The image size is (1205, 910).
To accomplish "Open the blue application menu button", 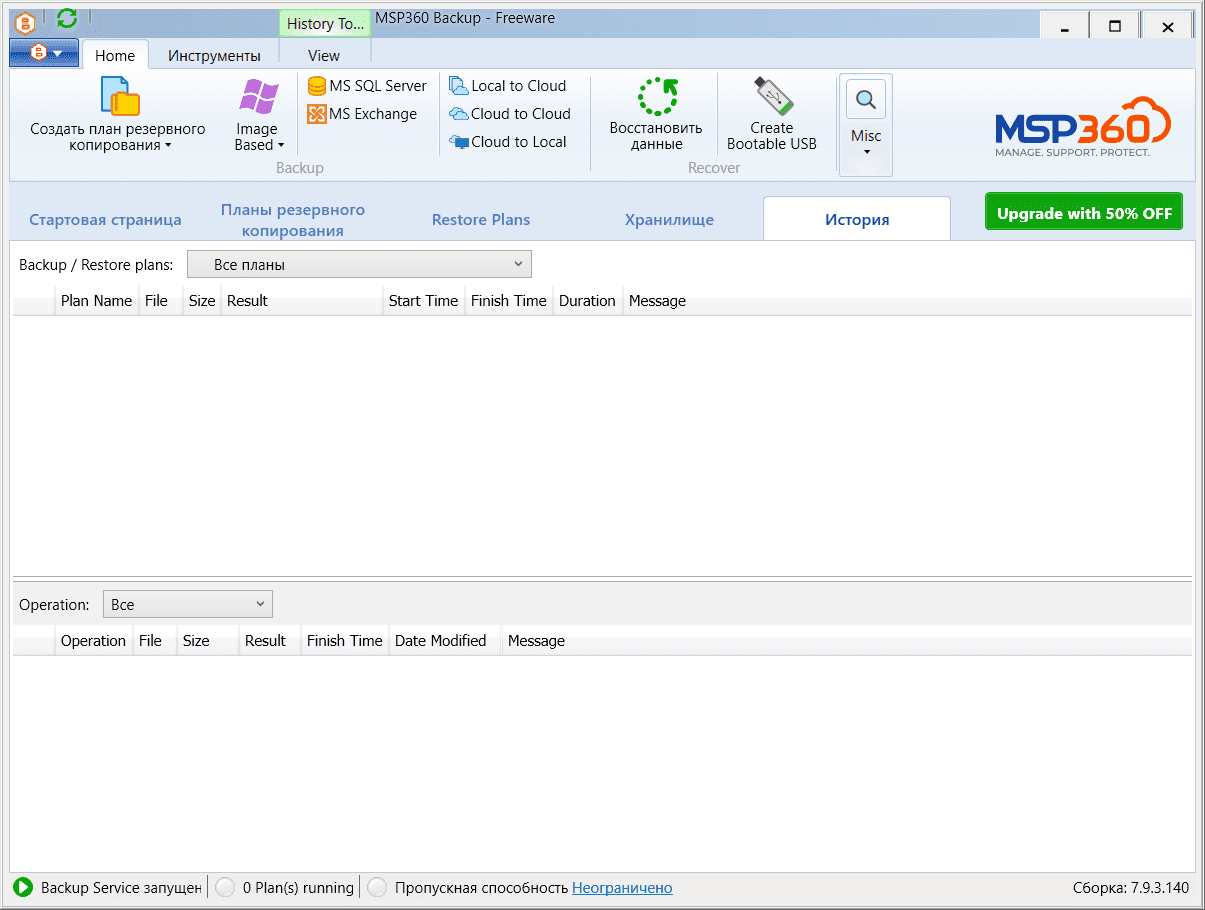I will 44,53.
